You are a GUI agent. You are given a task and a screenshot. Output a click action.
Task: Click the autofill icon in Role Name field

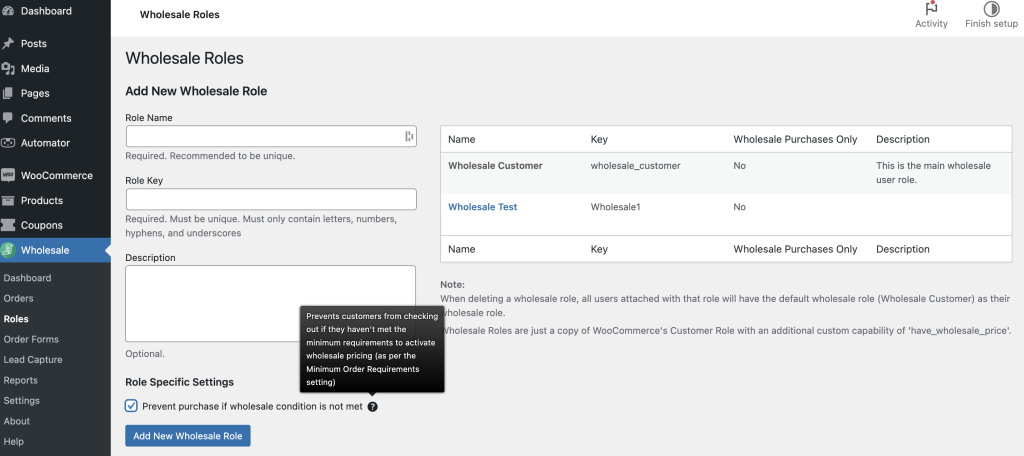click(409, 136)
